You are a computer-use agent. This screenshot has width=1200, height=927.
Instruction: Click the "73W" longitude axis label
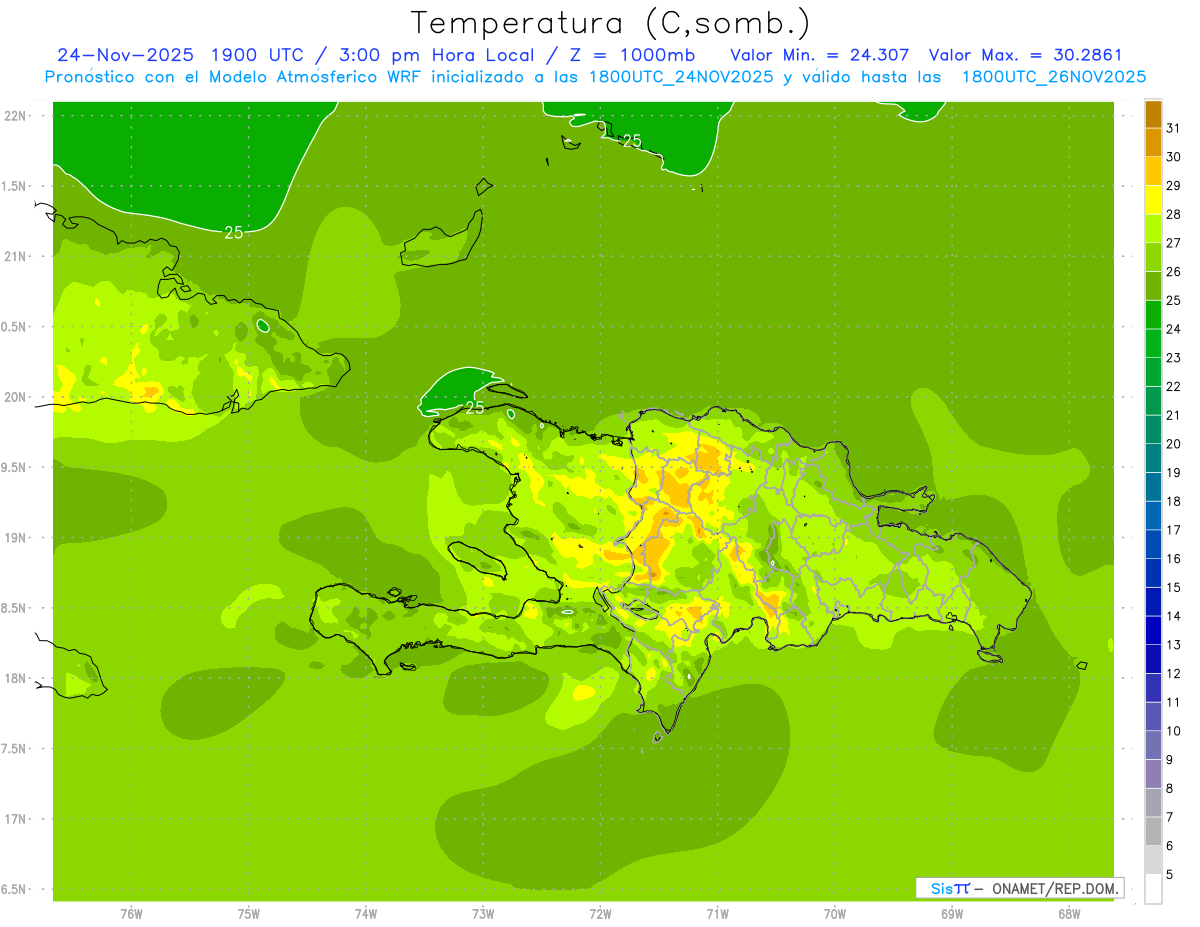click(483, 914)
